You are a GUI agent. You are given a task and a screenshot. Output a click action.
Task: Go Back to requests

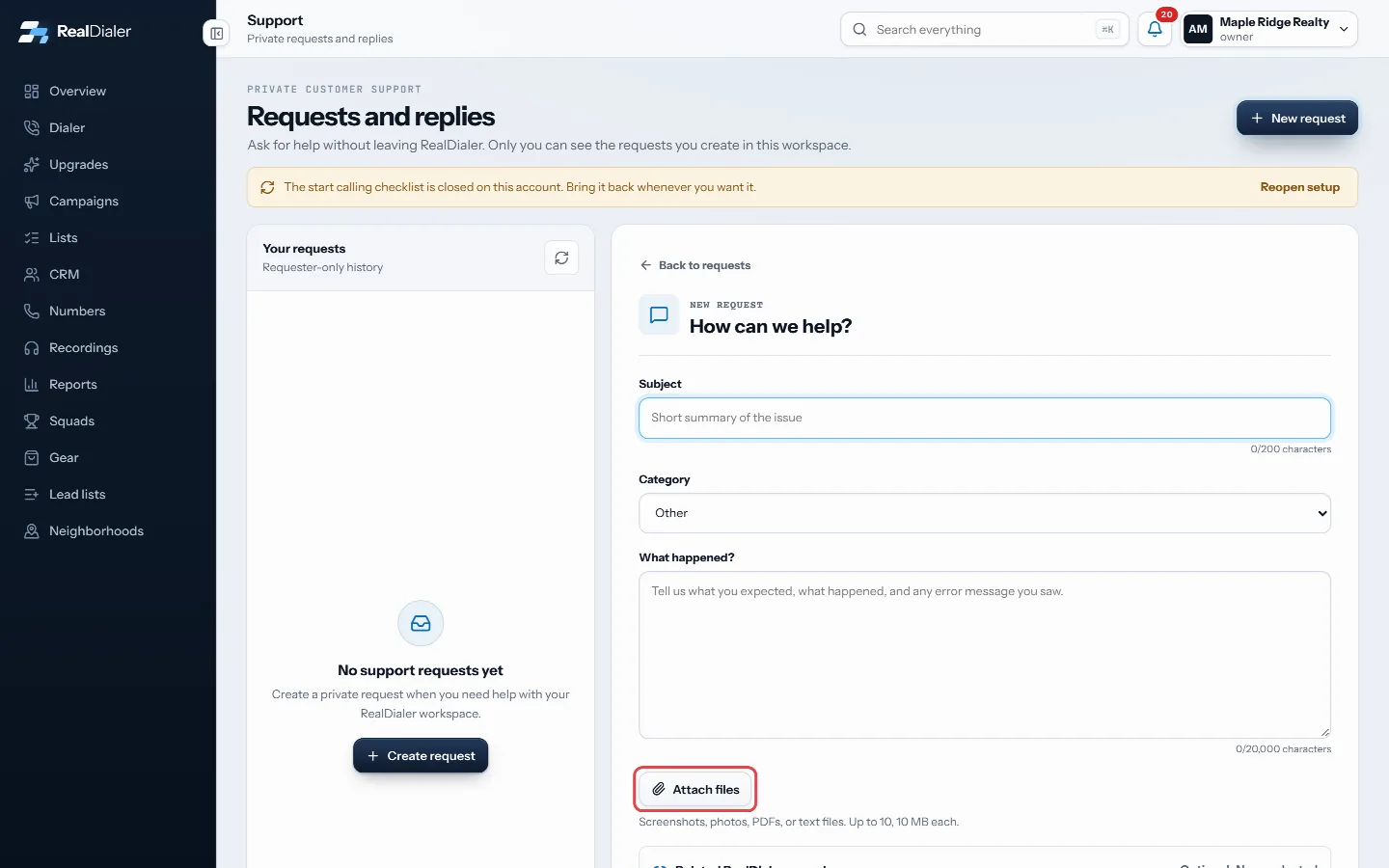pos(695,265)
